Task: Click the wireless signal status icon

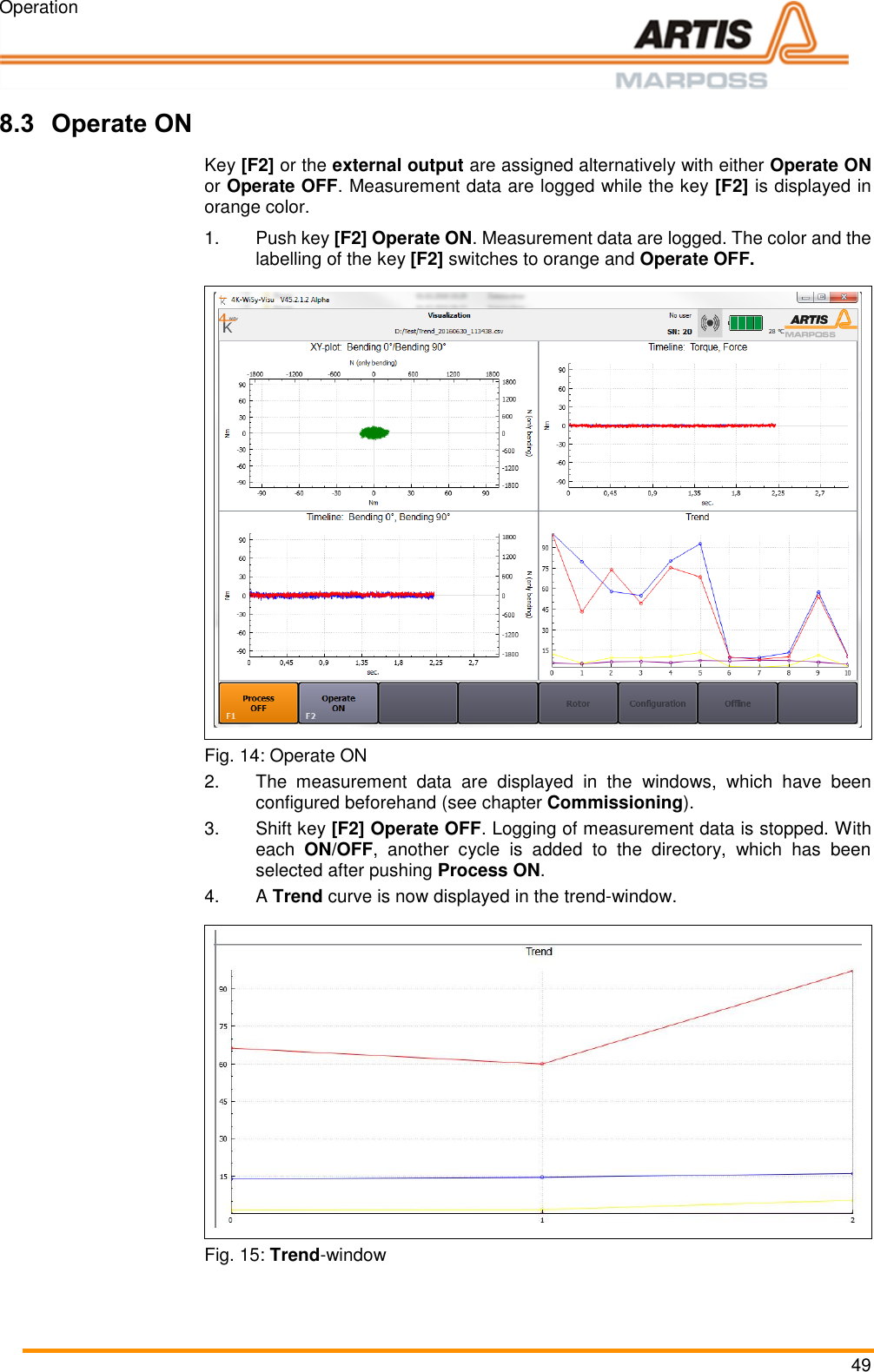Action: (710, 323)
